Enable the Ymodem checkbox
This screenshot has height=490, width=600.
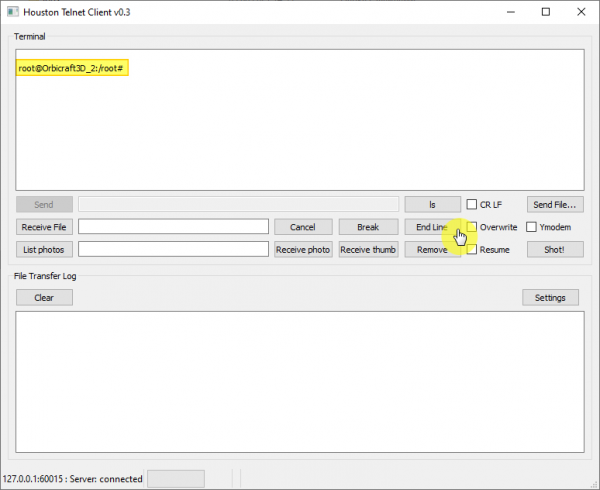[532, 227]
